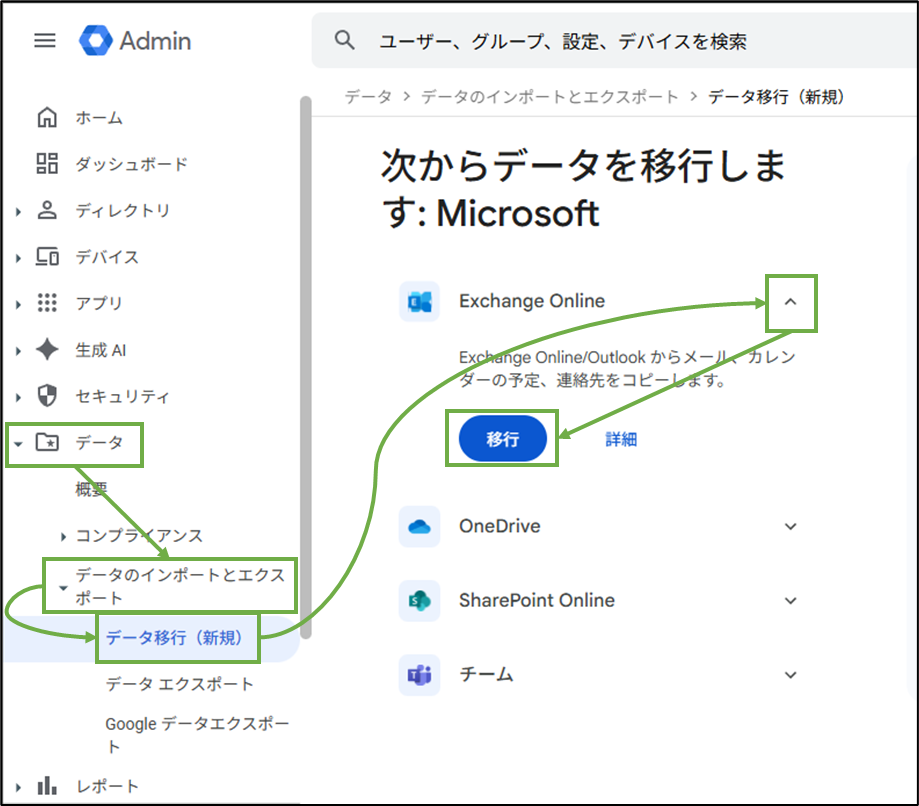Expand the レポート tree arrow
Screen dimensions: 919x806
click(x=18, y=787)
